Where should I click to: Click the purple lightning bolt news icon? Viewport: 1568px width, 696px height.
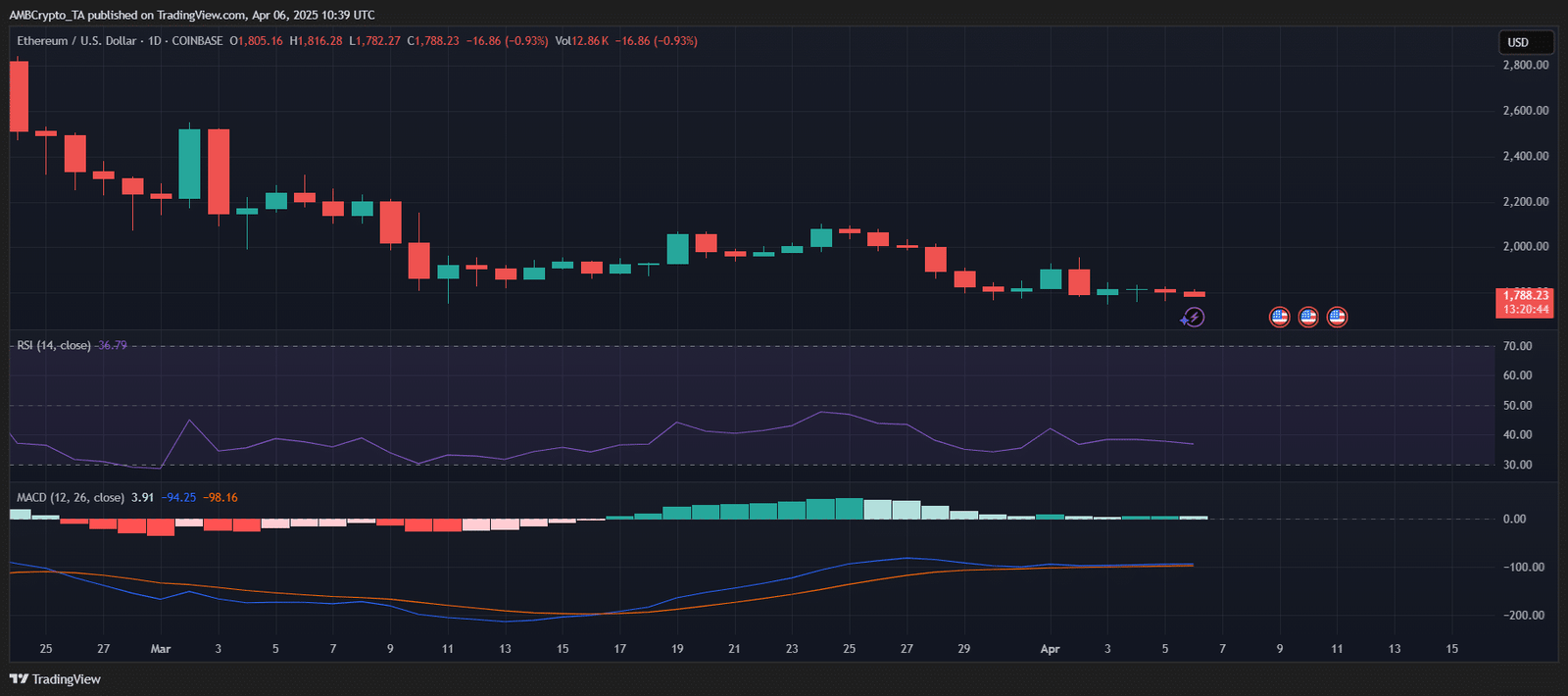[x=1193, y=317]
